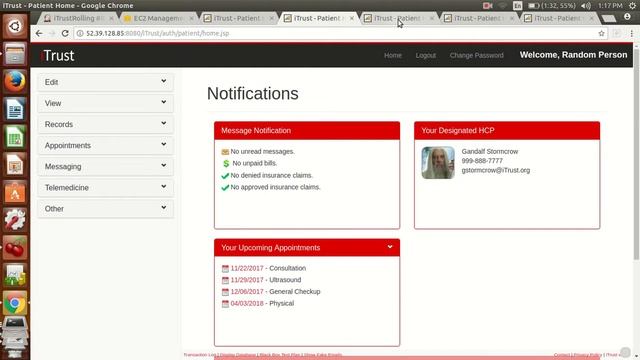Screen dimensions: 640x360
Task: Open LibreOffice Writer from the dock
Action: point(15,109)
